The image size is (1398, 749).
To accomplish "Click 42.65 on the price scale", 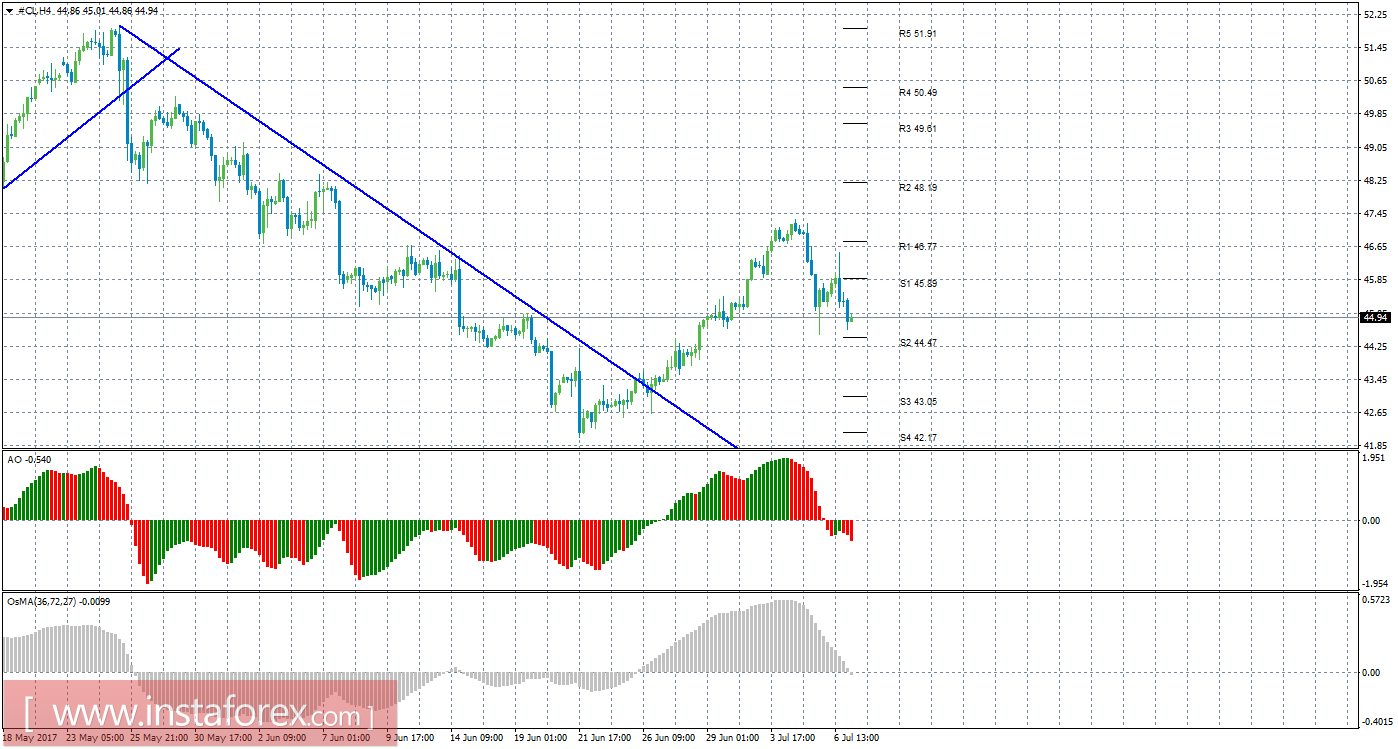I will 1376,412.
